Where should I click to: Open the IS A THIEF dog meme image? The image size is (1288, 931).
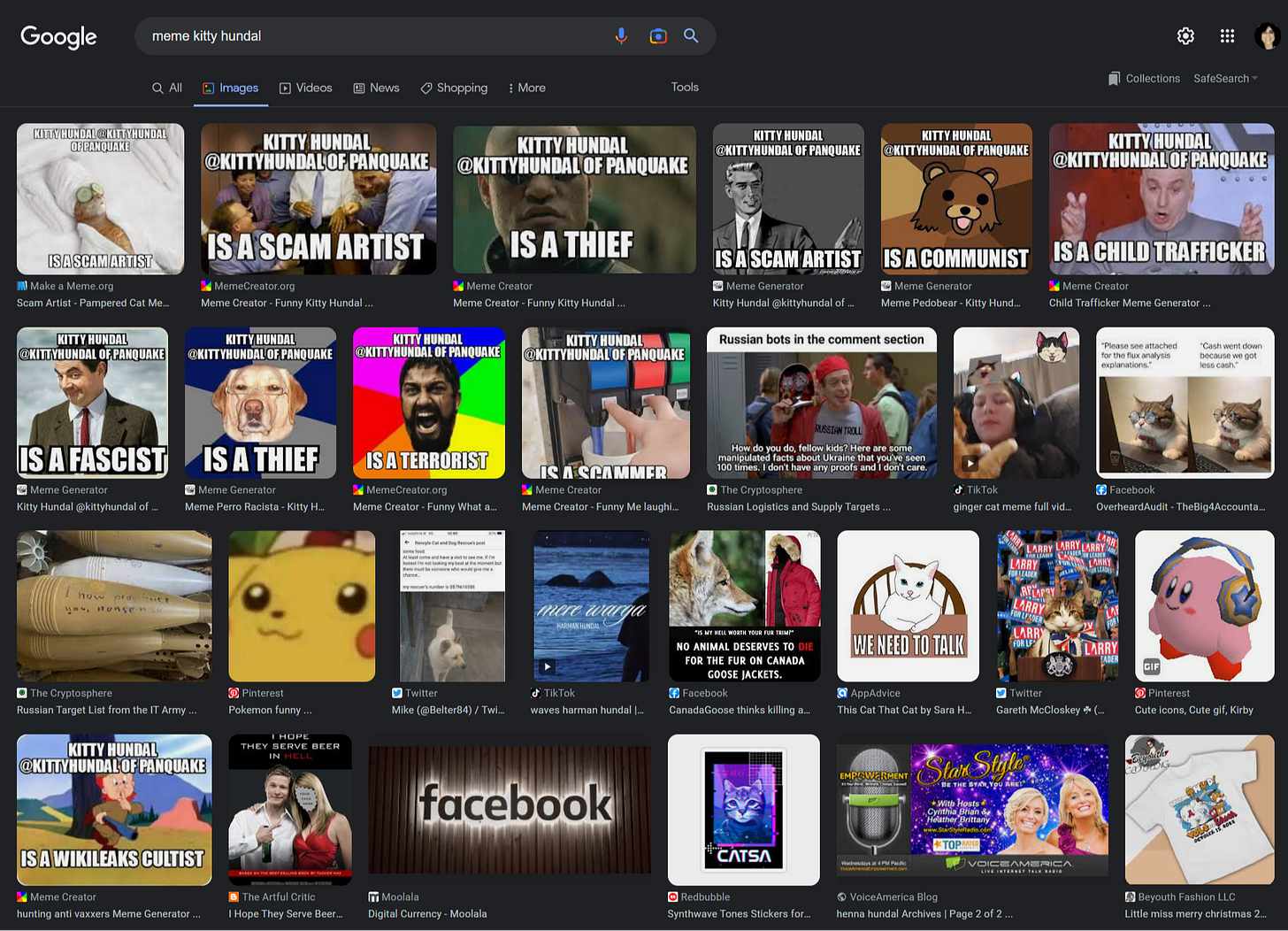pyautogui.click(x=260, y=403)
